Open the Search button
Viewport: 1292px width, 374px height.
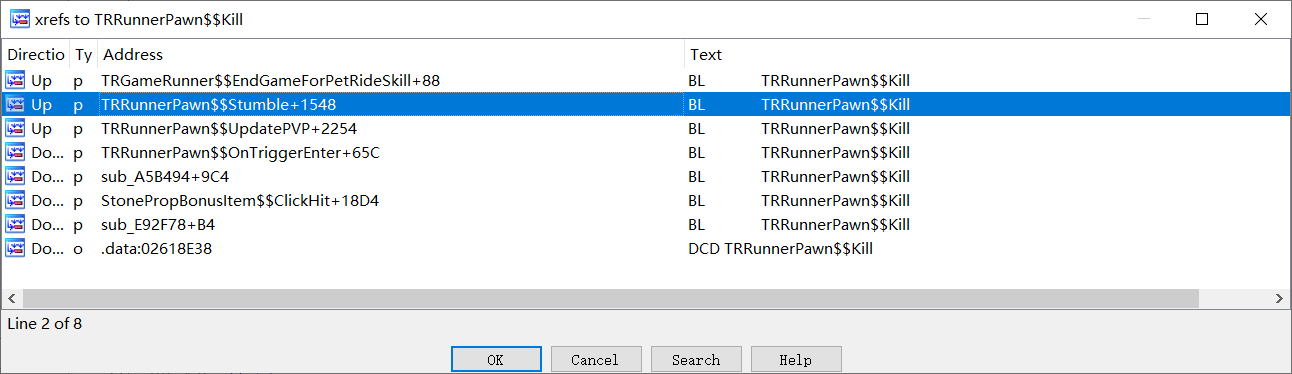[696, 359]
